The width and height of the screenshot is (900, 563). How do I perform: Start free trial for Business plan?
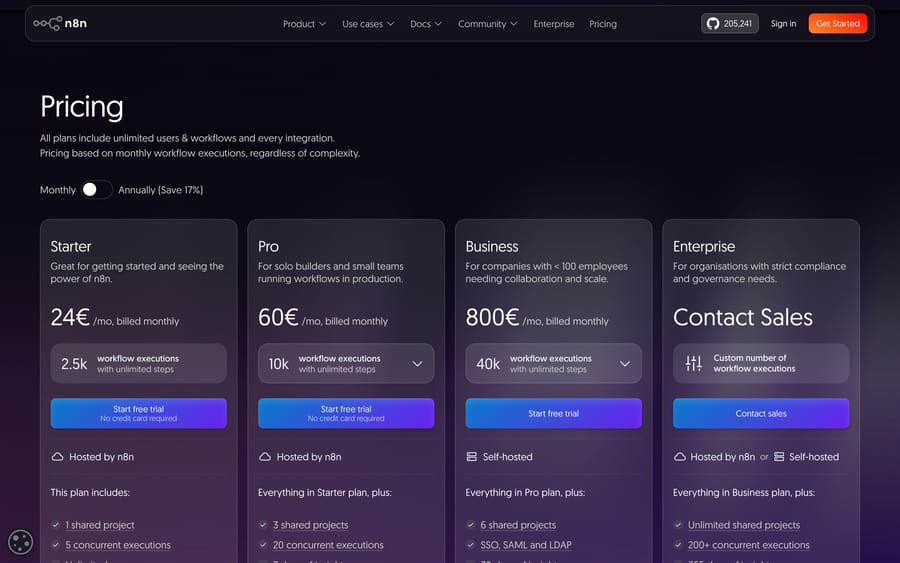click(553, 413)
